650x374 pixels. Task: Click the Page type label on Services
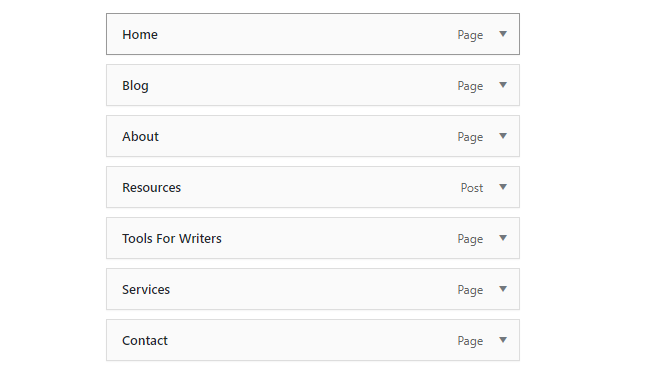pos(470,290)
